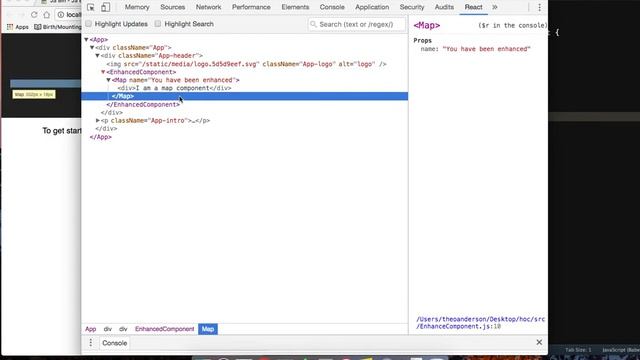This screenshot has width=640, height=360.
Task: Open the DevTools three-dot customize menu
Action: [539, 7]
